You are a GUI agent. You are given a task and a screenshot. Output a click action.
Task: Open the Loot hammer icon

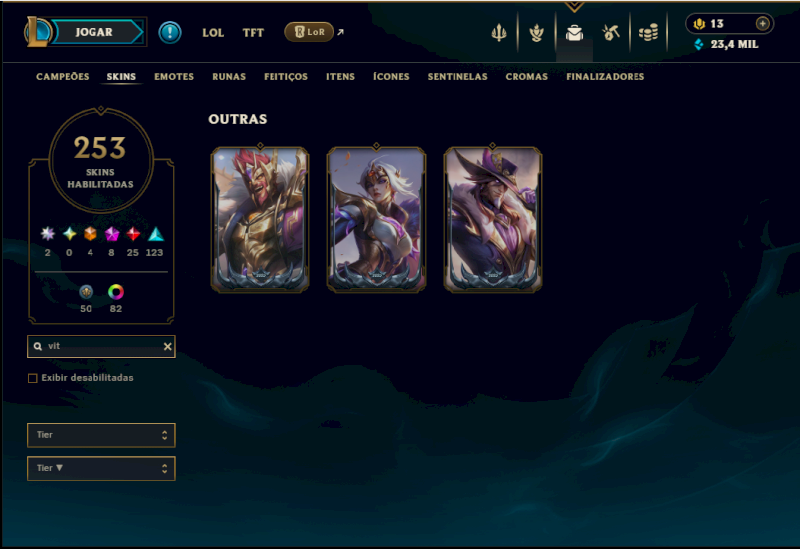click(x=611, y=33)
